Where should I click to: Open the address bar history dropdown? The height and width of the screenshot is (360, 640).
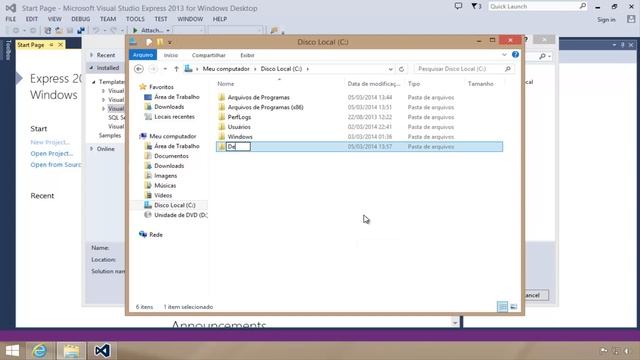coord(391,69)
